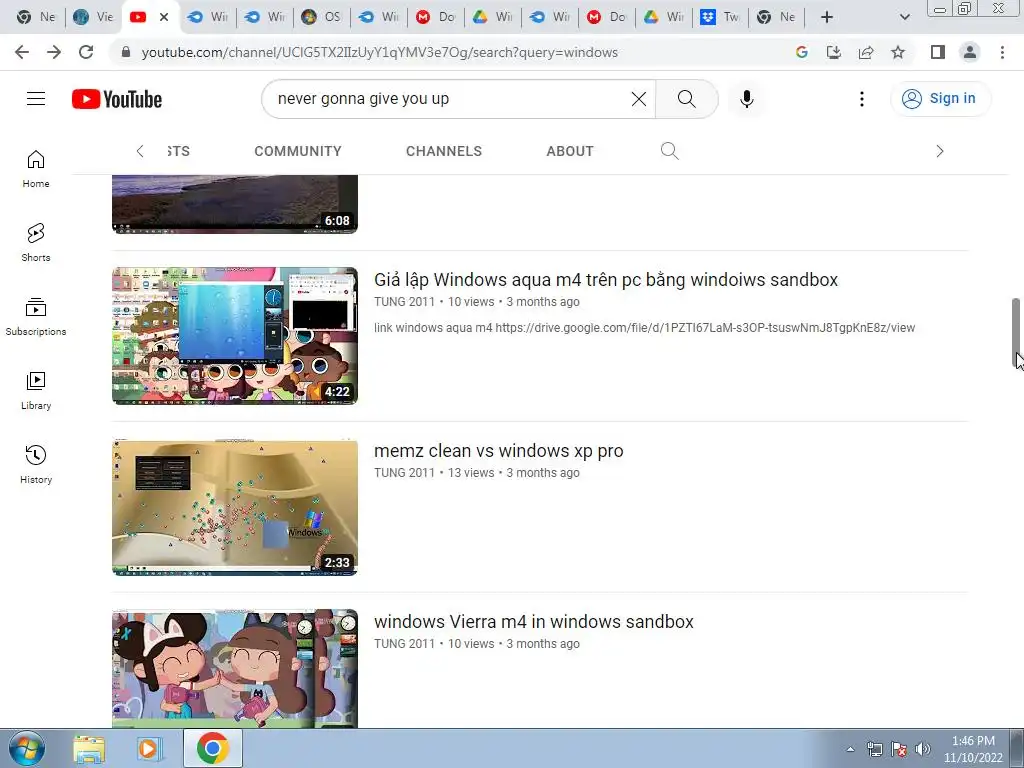Click the network tray icon
This screenshot has width=1024, height=768.
coord(874,749)
